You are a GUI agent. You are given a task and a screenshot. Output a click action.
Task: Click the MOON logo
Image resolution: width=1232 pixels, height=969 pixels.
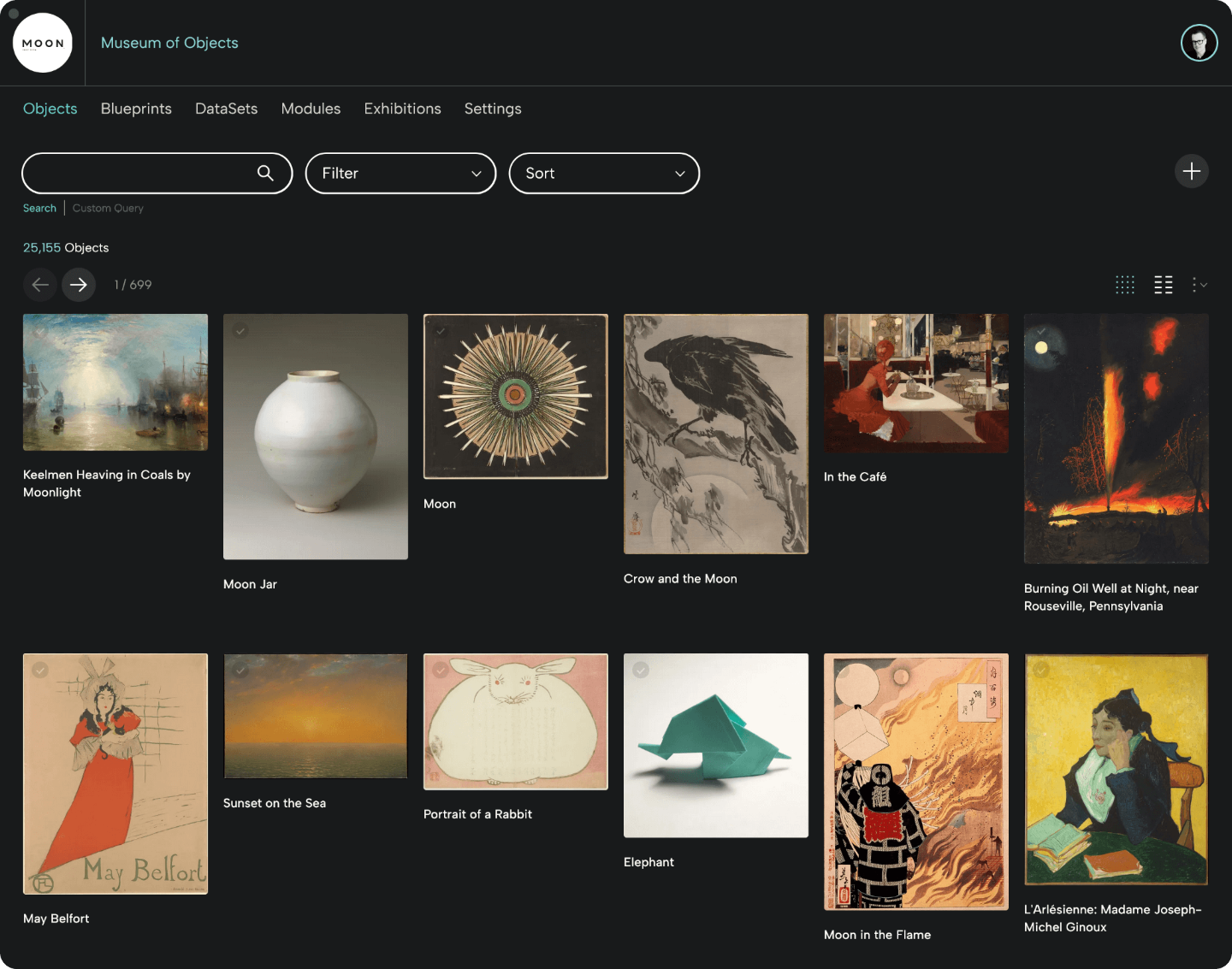click(43, 43)
